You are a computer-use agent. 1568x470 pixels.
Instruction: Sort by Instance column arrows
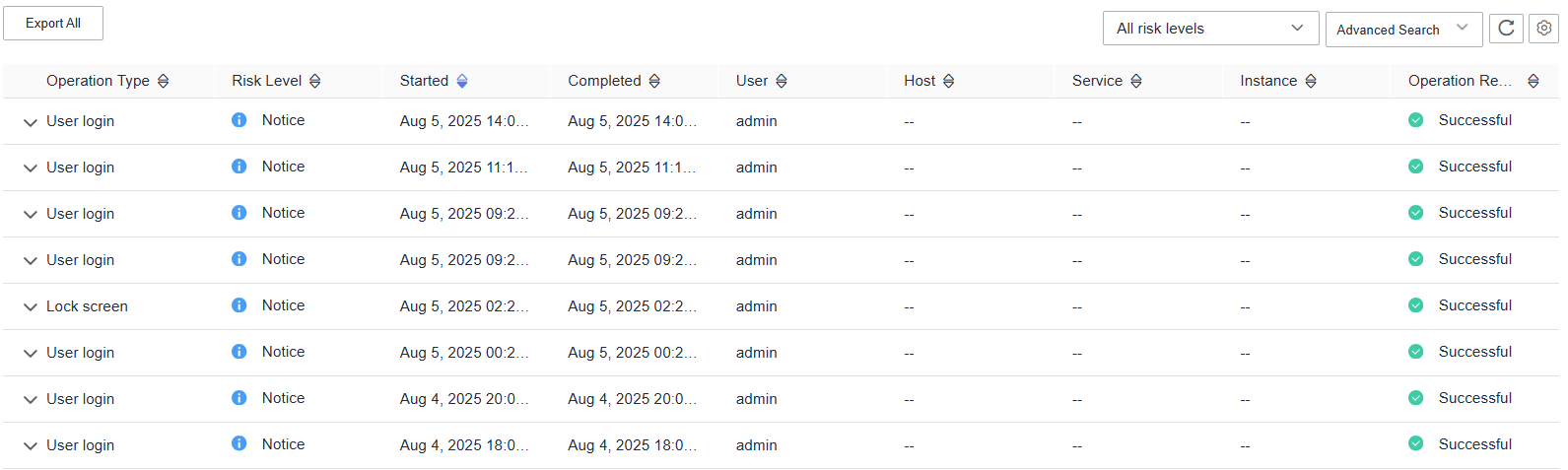click(x=1311, y=81)
